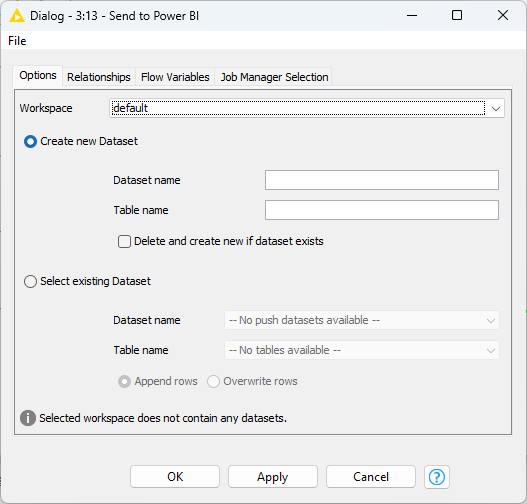Viewport: 527px width, 504px height.
Task: Open the Flow Variables tab
Action: pyautogui.click(x=175, y=77)
